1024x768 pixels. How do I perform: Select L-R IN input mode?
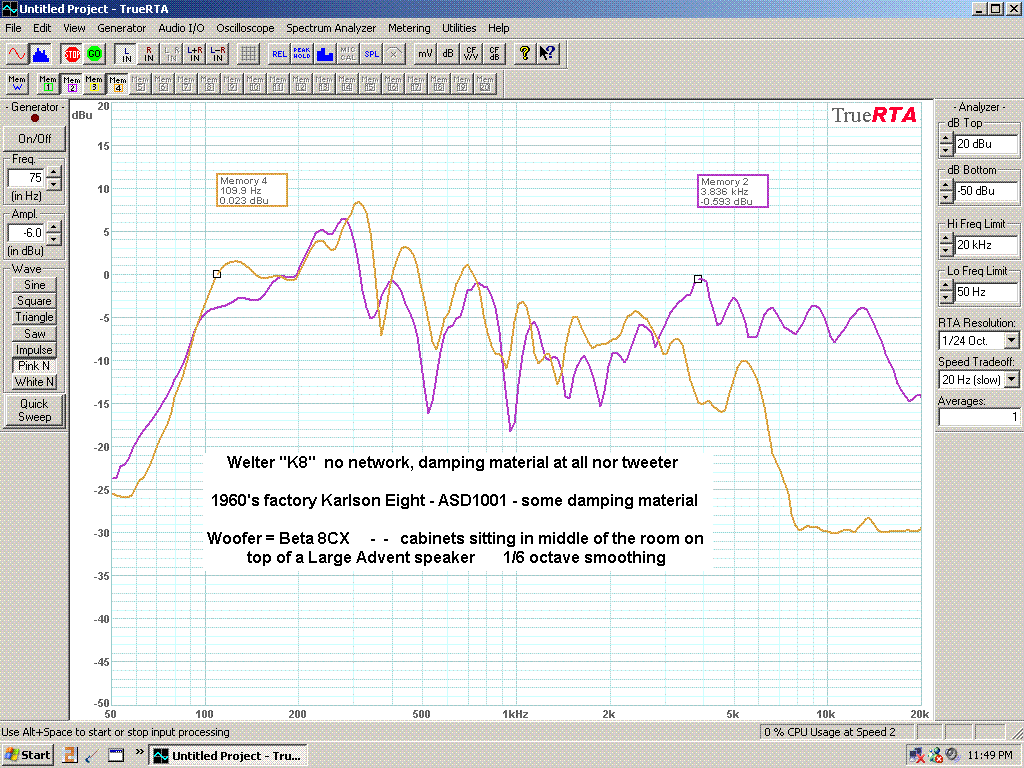pyautogui.click(x=217, y=54)
